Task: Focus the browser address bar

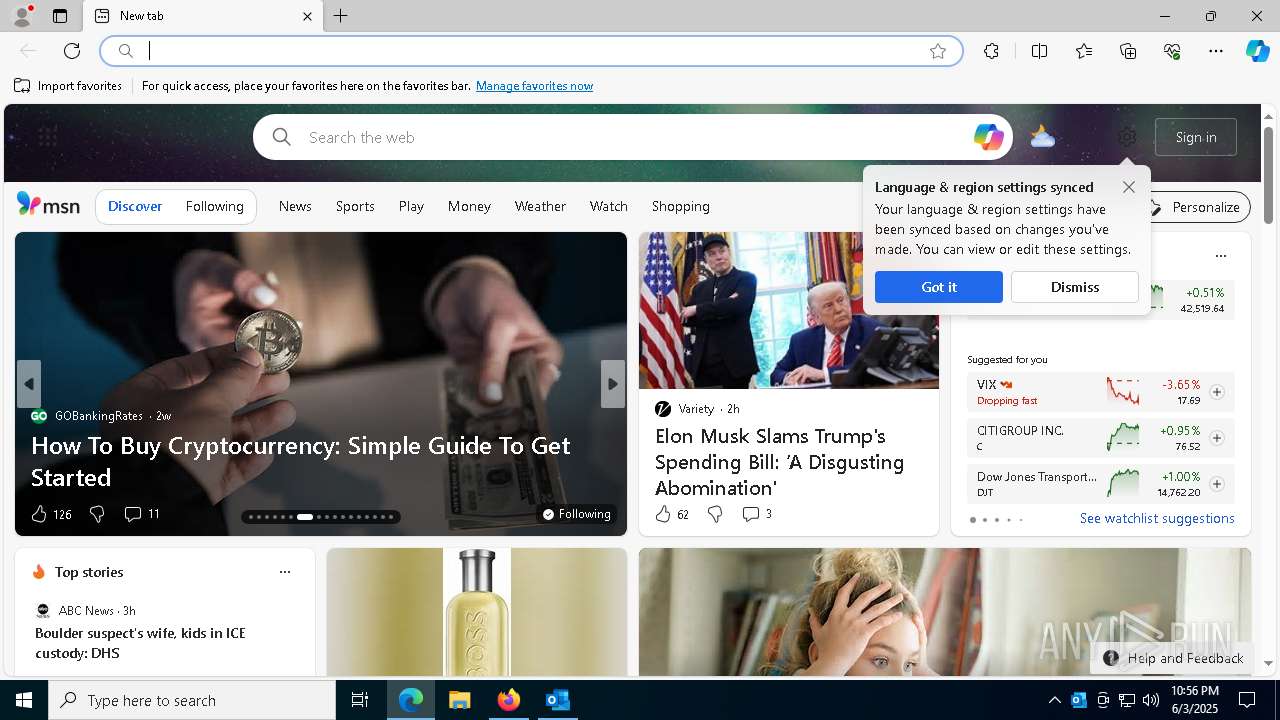Action: coord(530,51)
